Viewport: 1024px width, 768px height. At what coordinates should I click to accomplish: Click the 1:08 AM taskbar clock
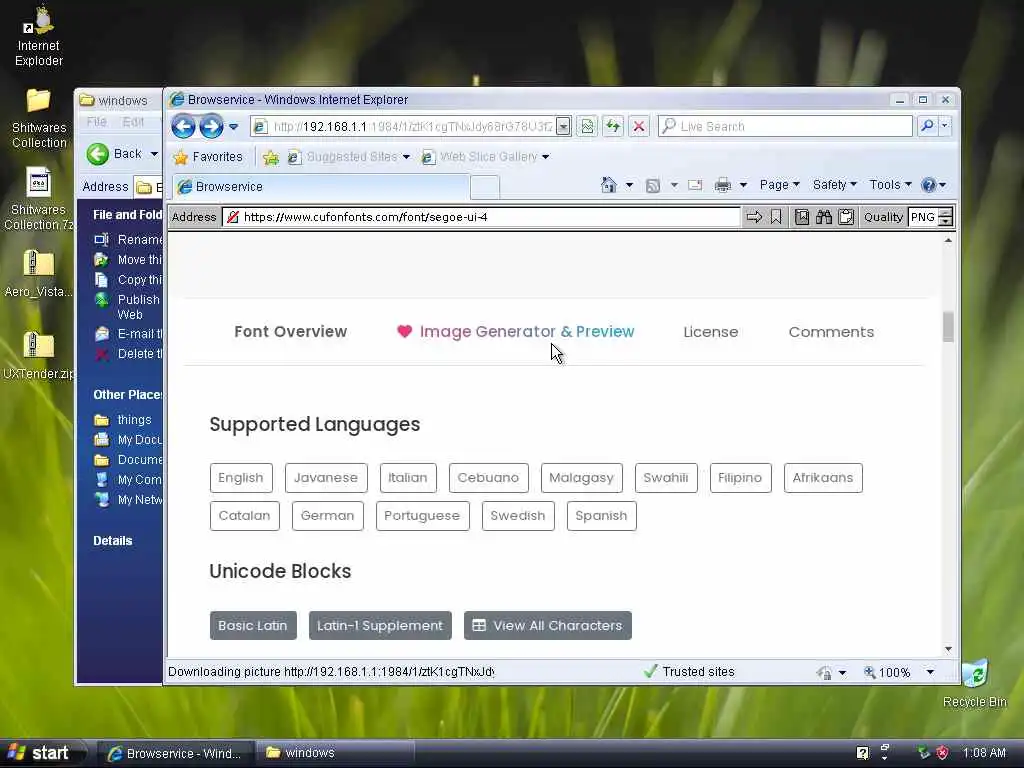(984, 753)
